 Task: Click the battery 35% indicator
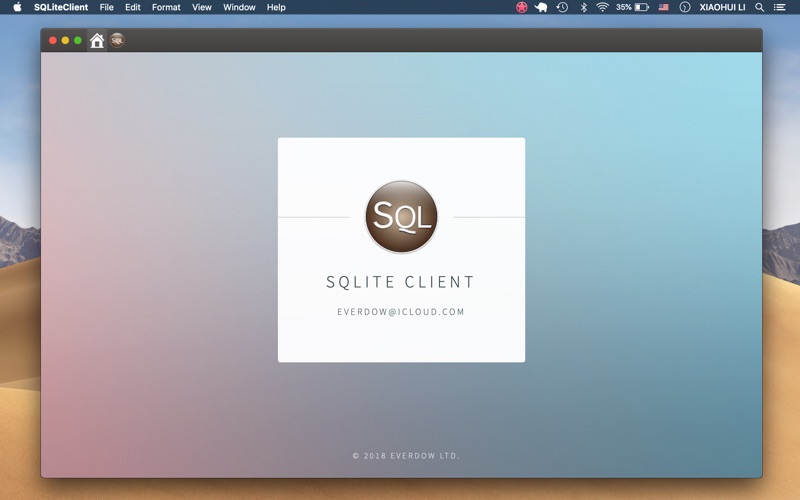point(632,7)
